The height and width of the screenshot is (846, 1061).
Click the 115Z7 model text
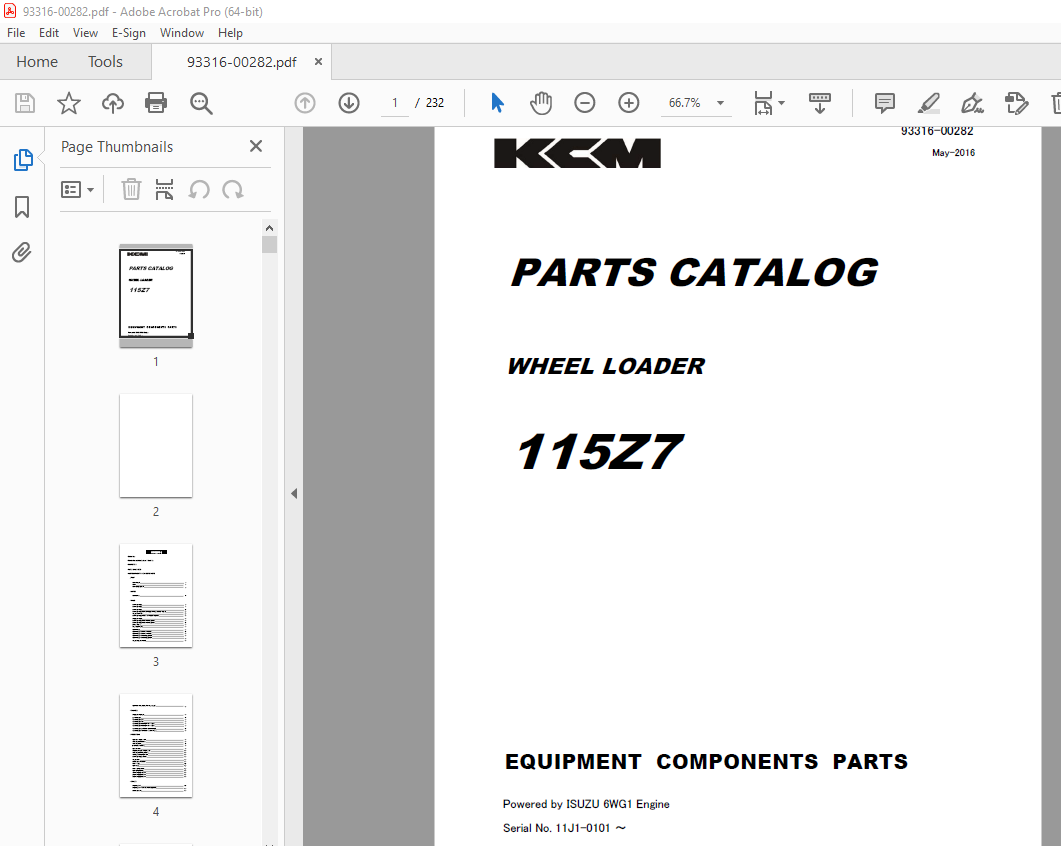point(600,452)
